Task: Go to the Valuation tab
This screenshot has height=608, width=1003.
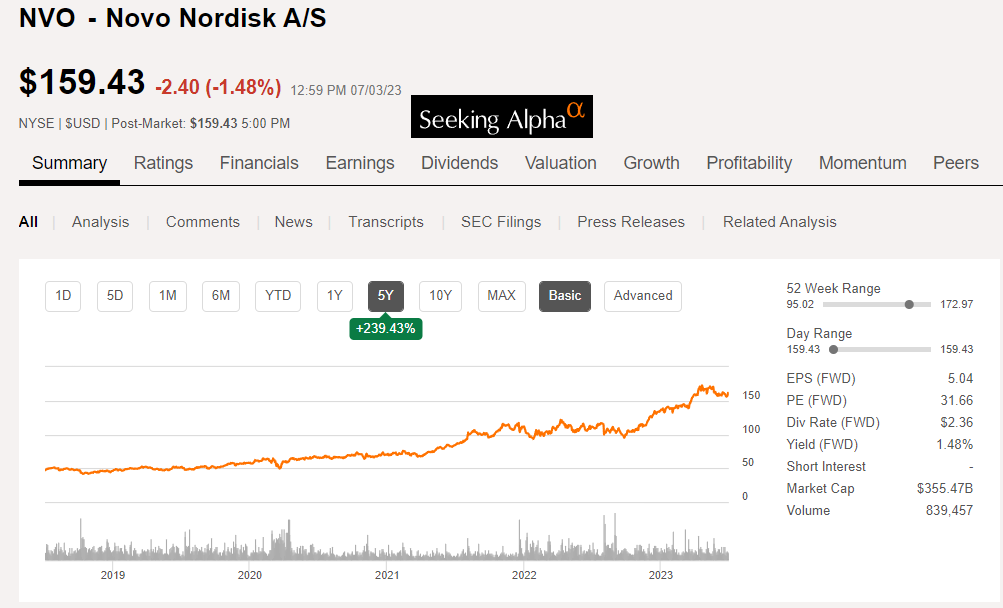Action: 560,163
